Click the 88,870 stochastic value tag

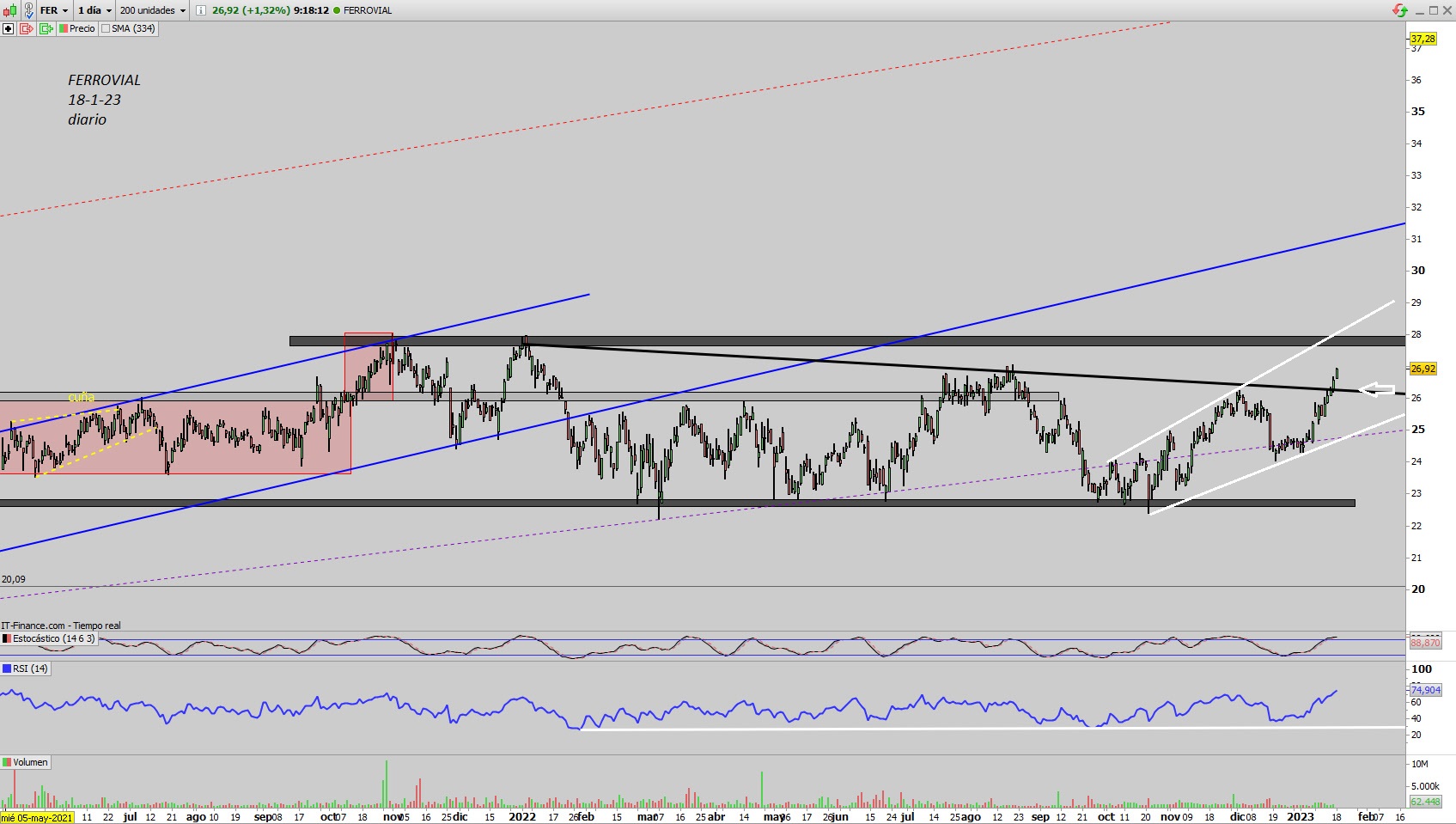pyautogui.click(x=1426, y=643)
